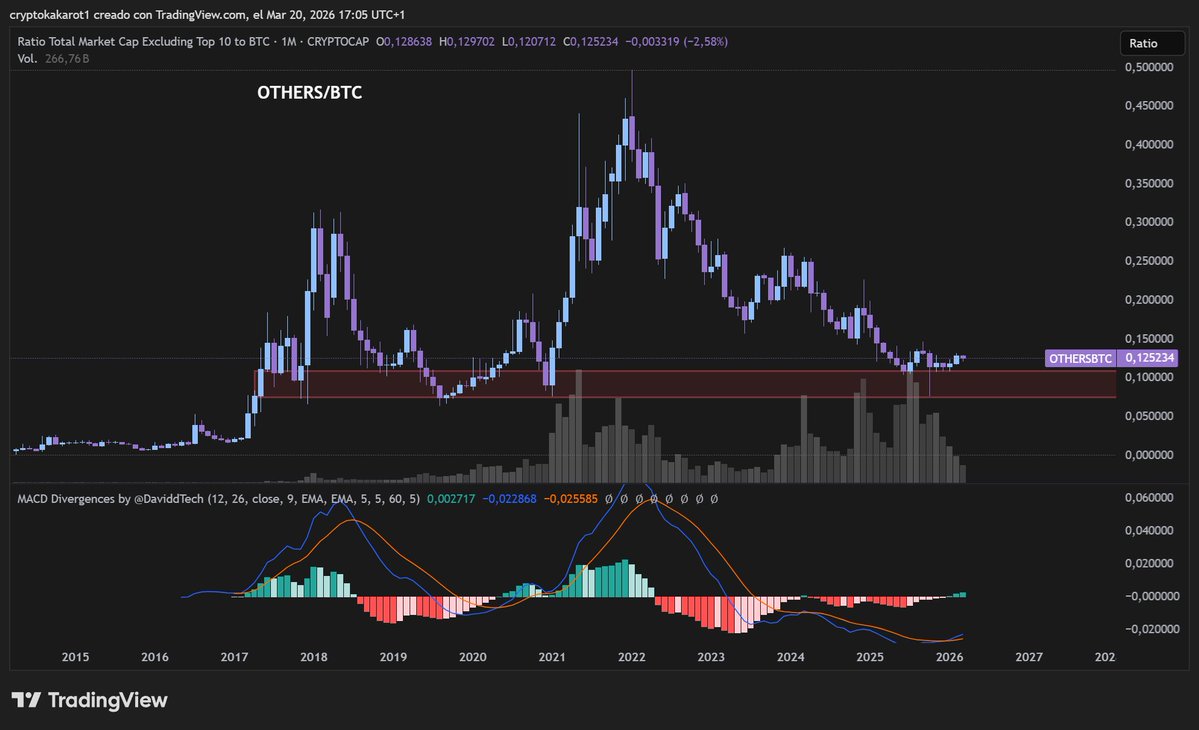
Task: Click the 0,000000 price axis label
Action: pos(1149,455)
